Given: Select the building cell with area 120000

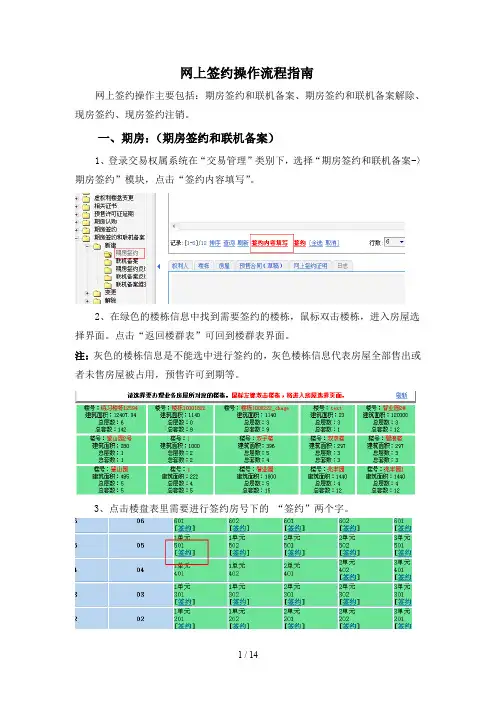Looking at the screenshot, I should coord(386,419).
